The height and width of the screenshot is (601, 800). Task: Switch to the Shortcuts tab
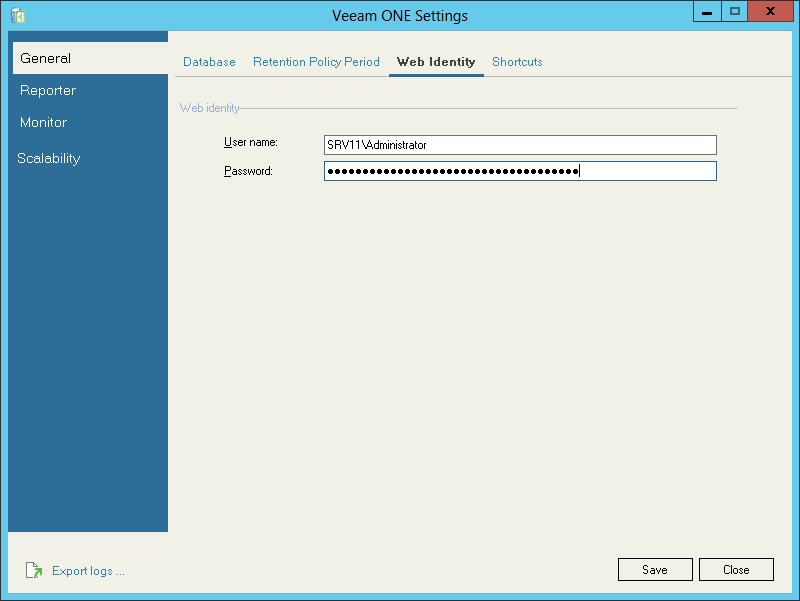click(517, 62)
